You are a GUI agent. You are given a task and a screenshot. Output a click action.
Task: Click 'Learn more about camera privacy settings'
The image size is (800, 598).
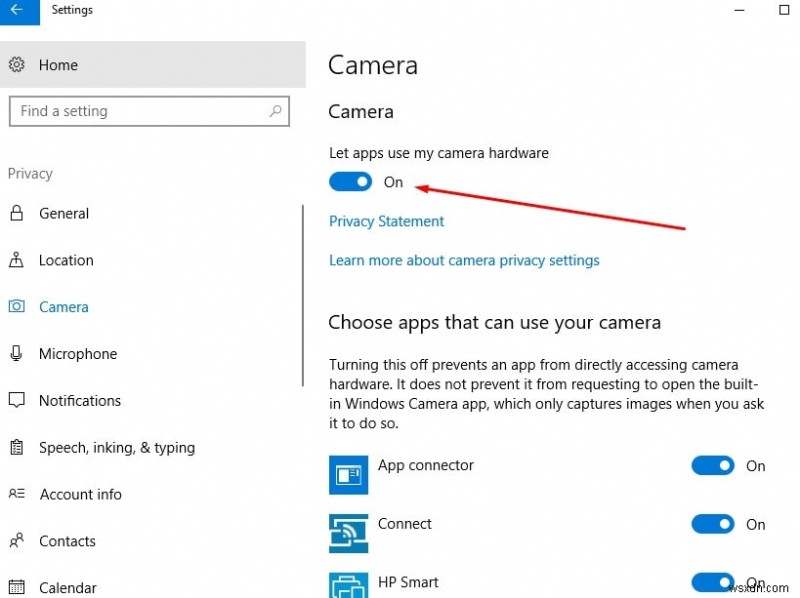pos(464,260)
